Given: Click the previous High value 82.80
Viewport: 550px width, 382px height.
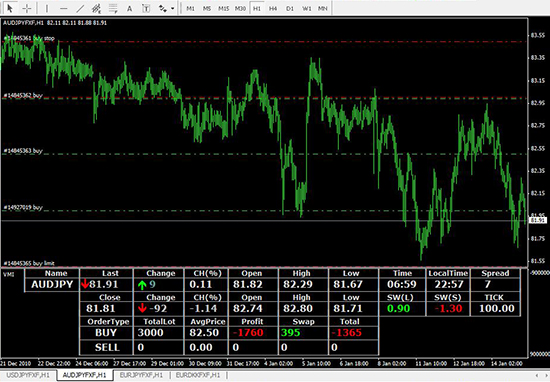Looking at the screenshot, I should click(298, 308).
